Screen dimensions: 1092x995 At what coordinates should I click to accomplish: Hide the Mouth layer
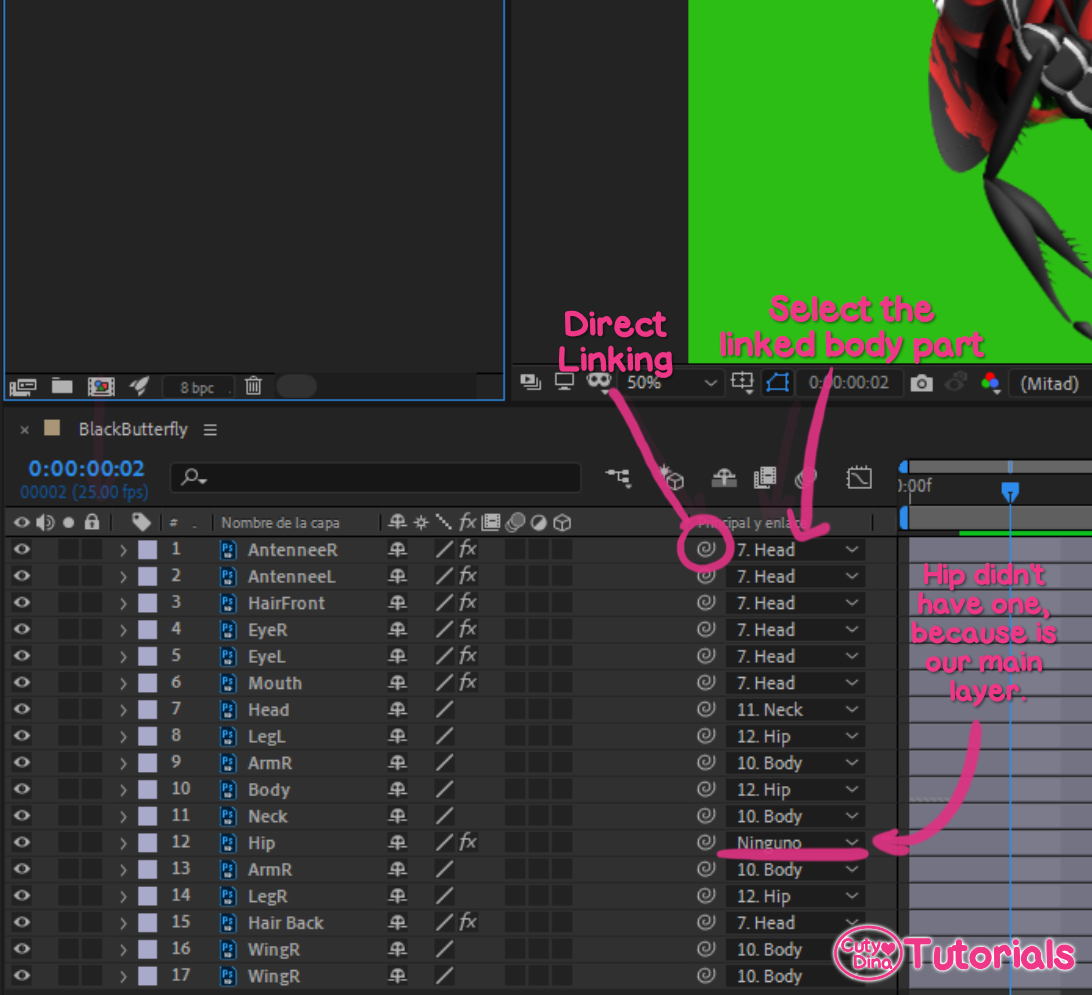(x=20, y=682)
